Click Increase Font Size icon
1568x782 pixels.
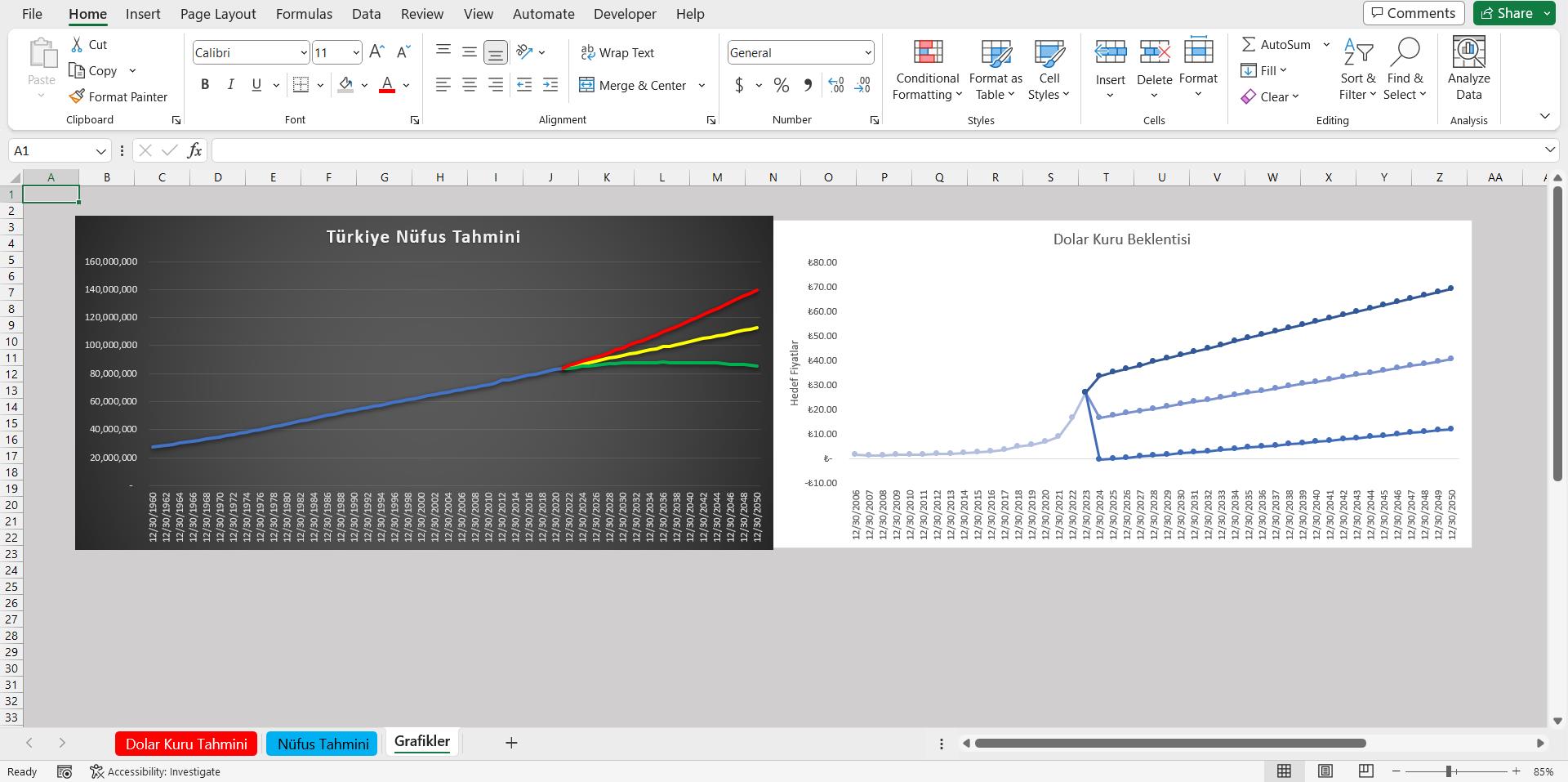click(376, 52)
